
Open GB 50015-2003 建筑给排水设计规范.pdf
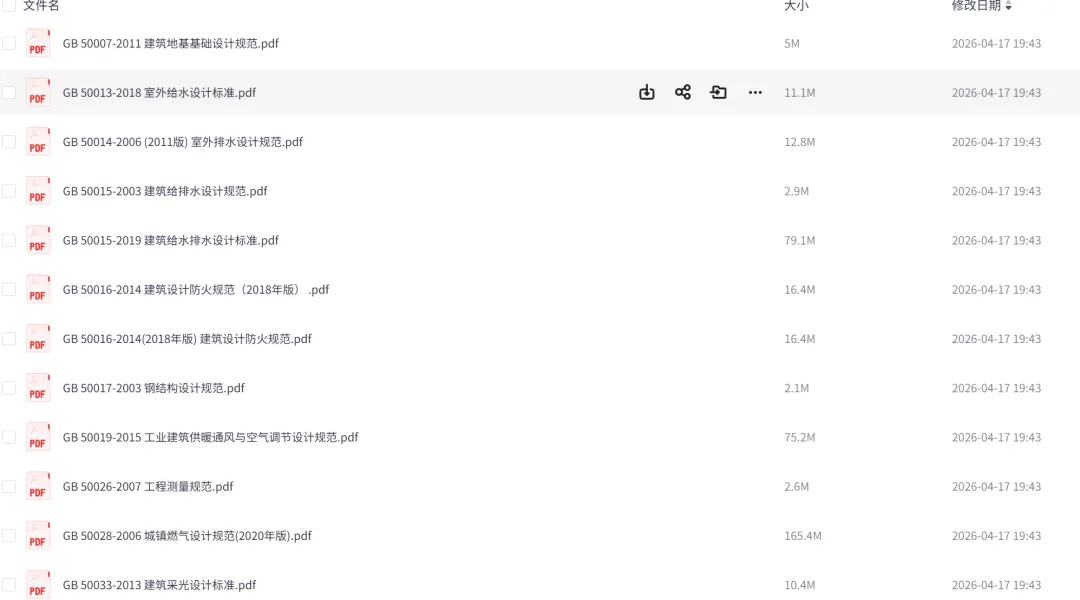click(165, 192)
